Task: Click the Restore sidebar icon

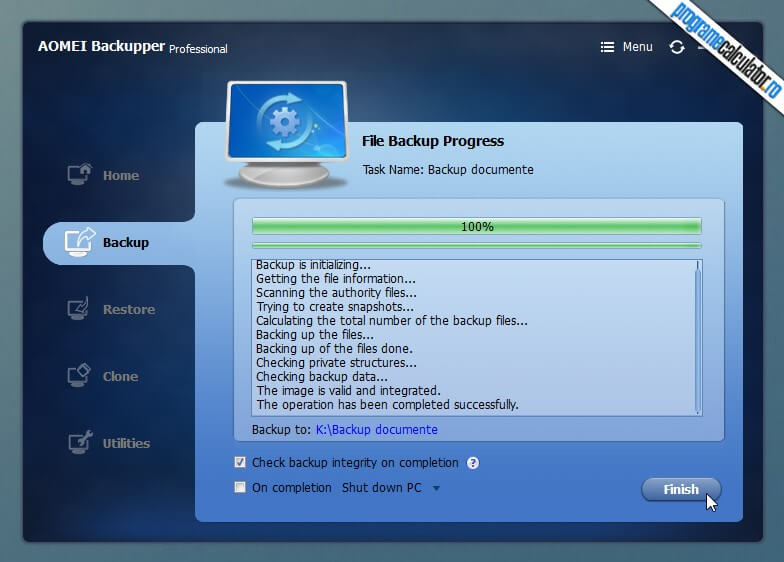Action: (78, 308)
